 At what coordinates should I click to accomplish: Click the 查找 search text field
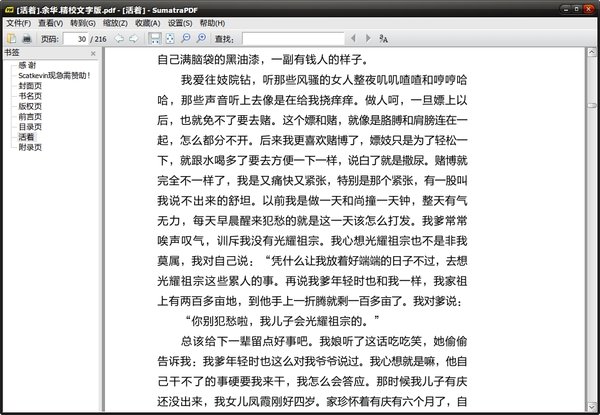[293, 39]
